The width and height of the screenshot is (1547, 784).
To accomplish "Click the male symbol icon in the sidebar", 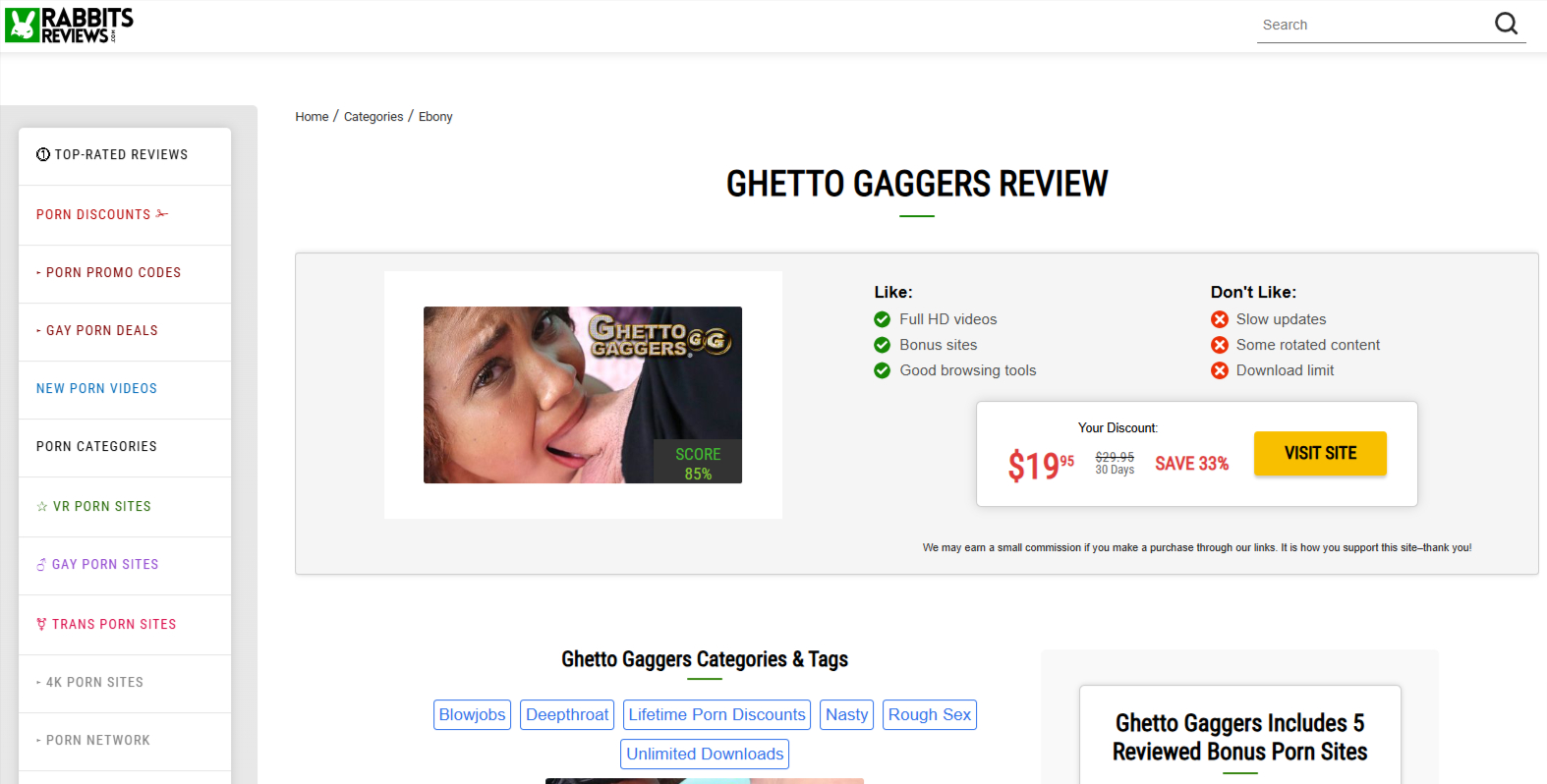I will tap(41, 565).
